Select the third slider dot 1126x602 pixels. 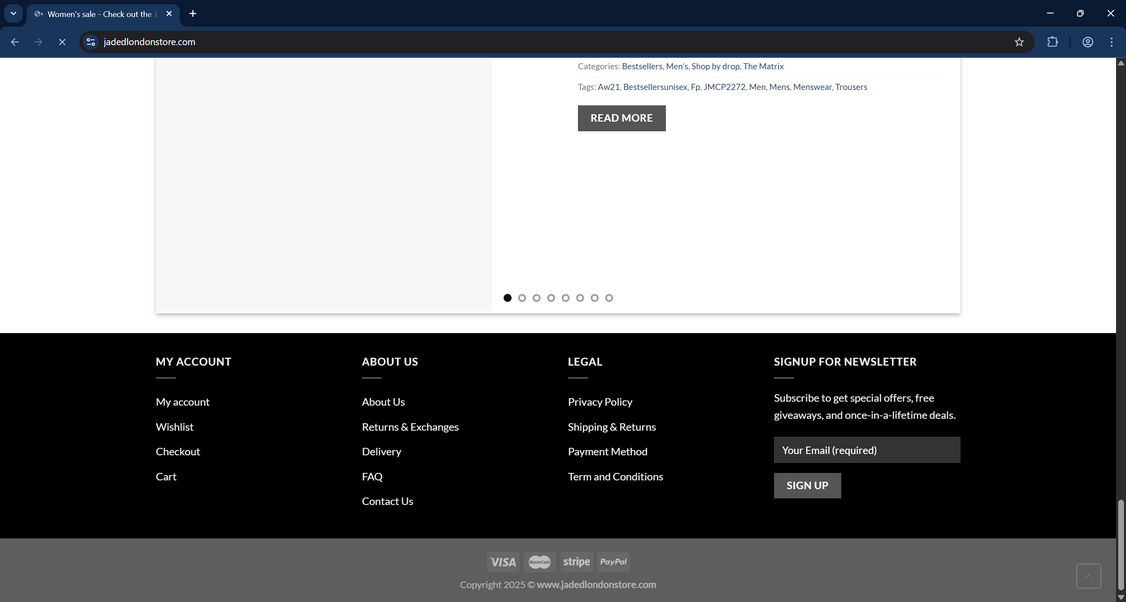pyautogui.click(x=536, y=298)
